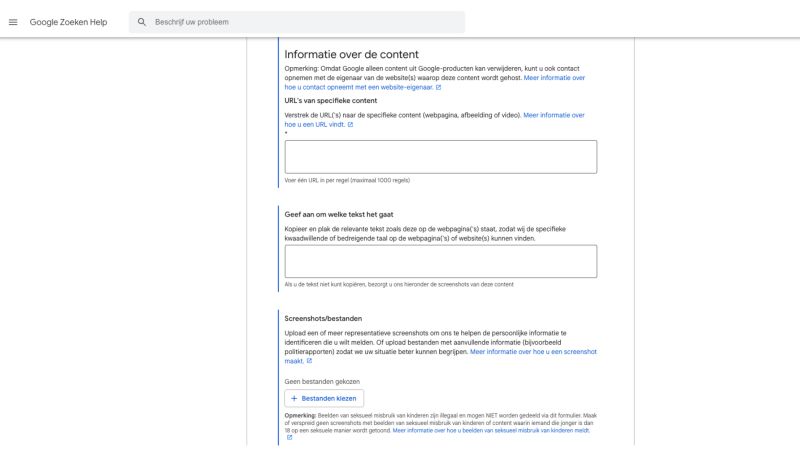Click the plus icon on Bestanden kiezen
Image resolution: width=800 pixels, height=454 pixels.
tap(294, 398)
